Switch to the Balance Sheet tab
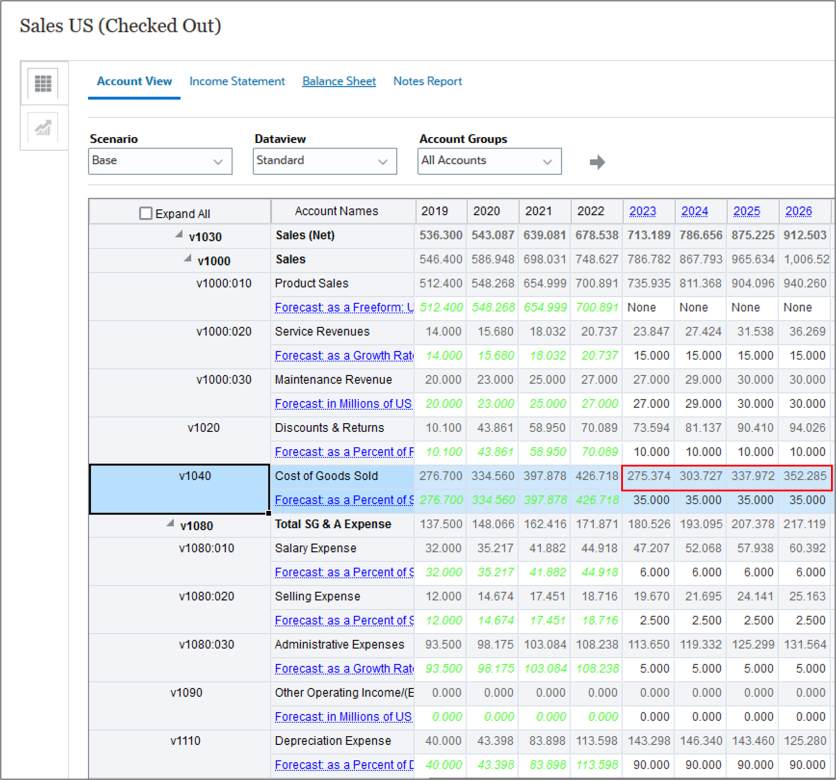This screenshot has height=780, width=836. (339, 82)
